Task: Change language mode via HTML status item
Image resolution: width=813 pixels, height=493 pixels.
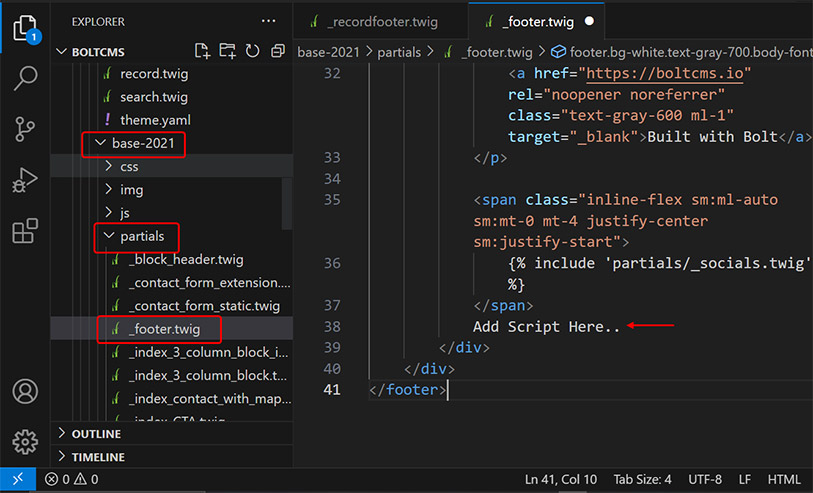Action: pyautogui.click(x=784, y=480)
